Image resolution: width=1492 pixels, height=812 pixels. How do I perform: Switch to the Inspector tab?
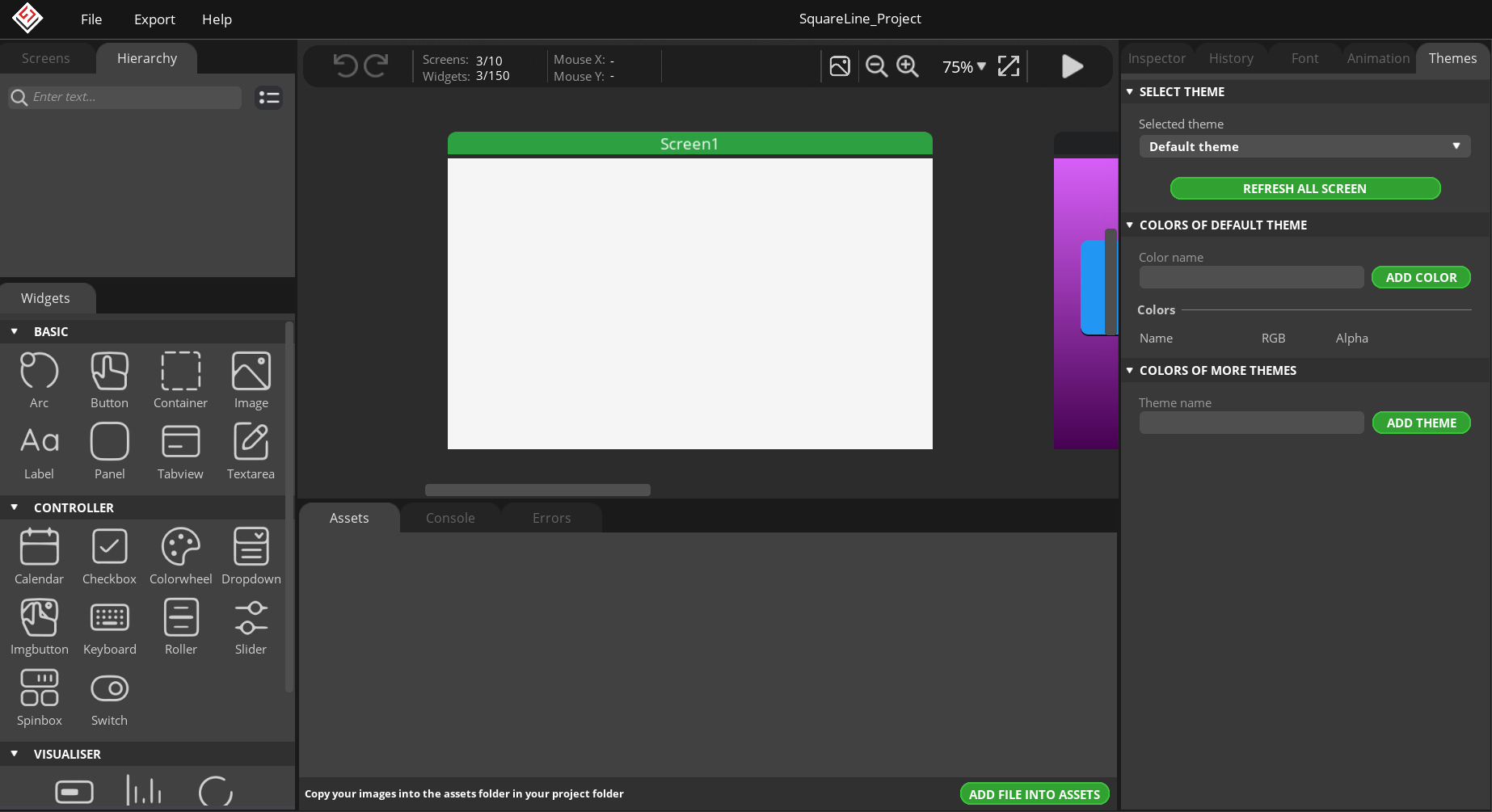pos(1157,58)
